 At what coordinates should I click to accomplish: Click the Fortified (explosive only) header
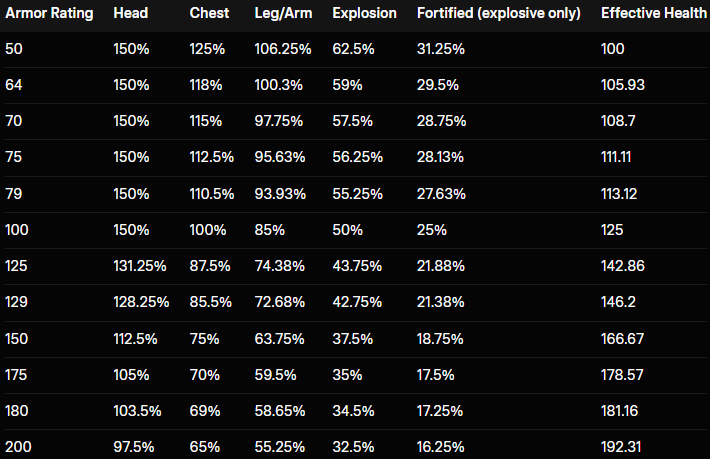pyautogui.click(x=498, y=14)
